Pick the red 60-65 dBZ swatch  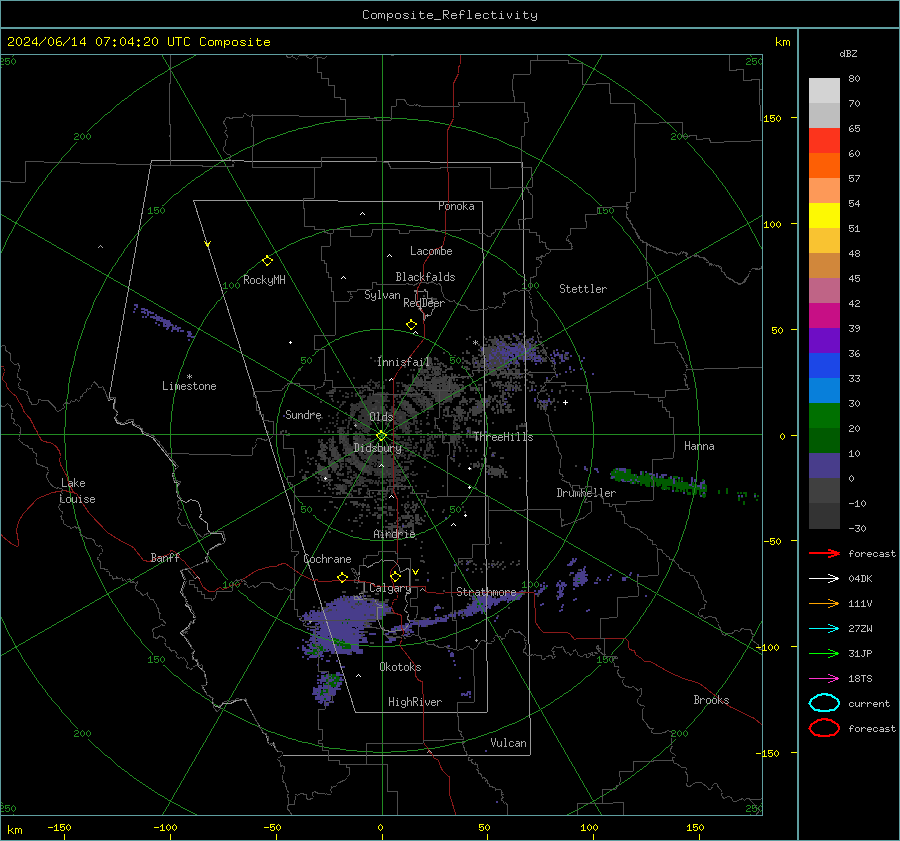[824, 141]
